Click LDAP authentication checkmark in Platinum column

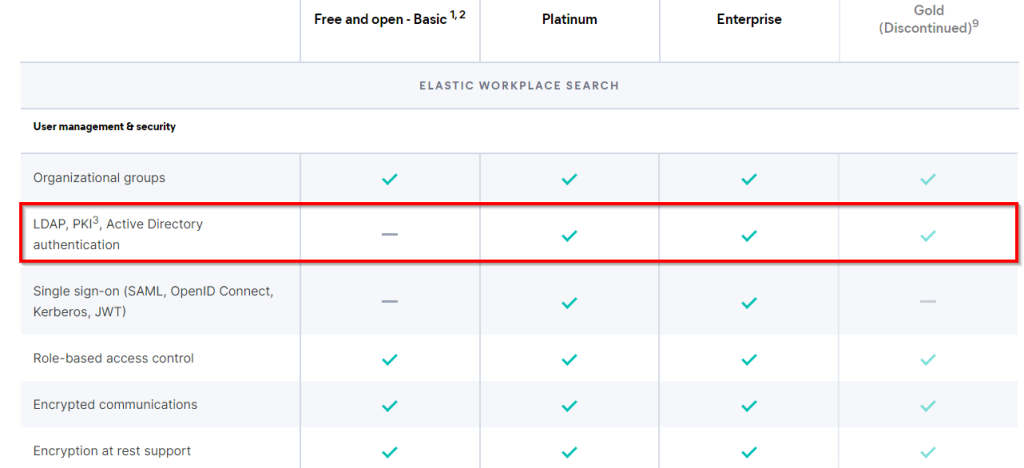click(569, 236)
